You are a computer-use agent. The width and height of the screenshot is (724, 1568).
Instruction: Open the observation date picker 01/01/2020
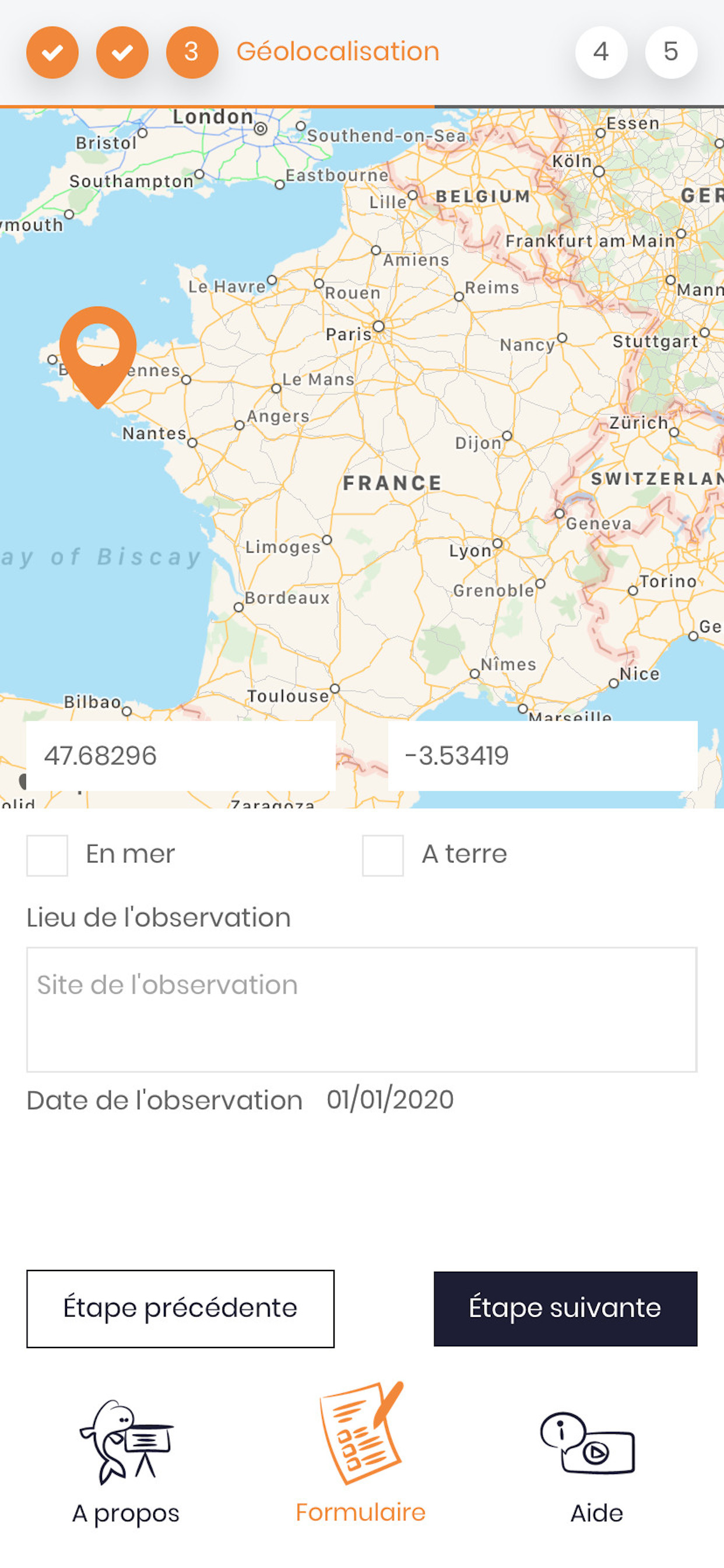(x=390, y=1100)
